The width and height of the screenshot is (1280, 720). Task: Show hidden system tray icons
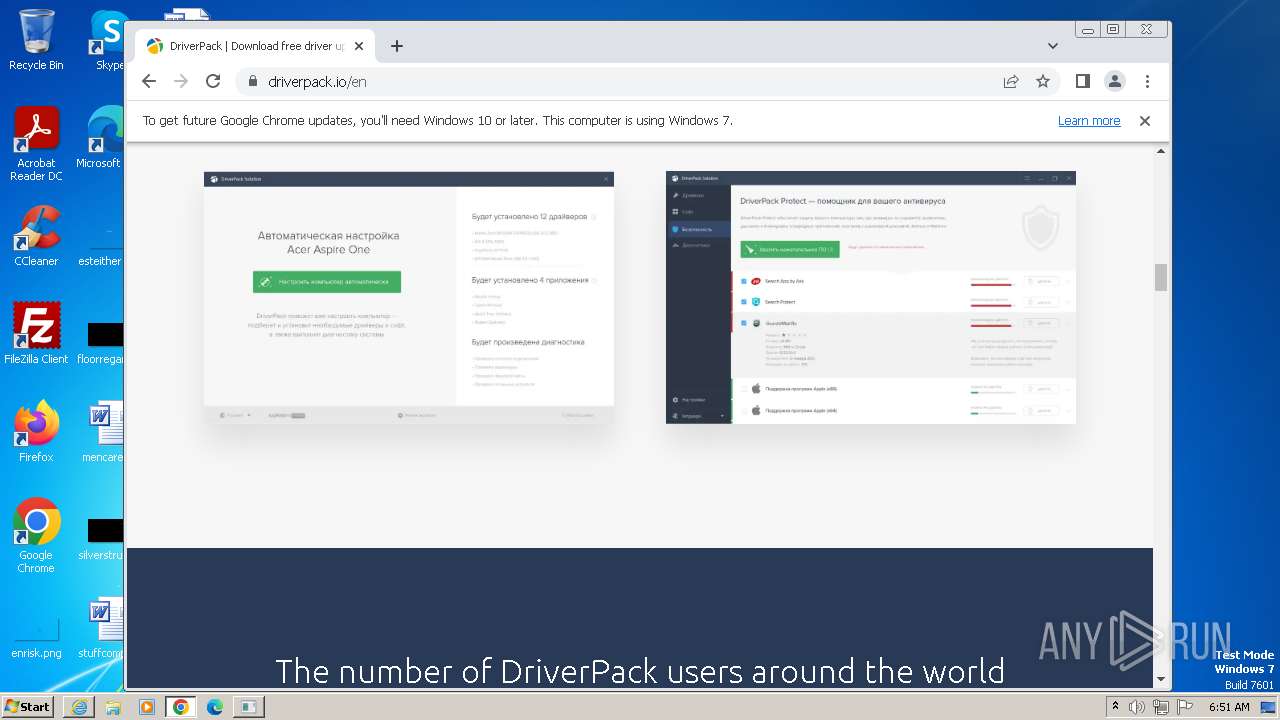(x=1115, y=707)
